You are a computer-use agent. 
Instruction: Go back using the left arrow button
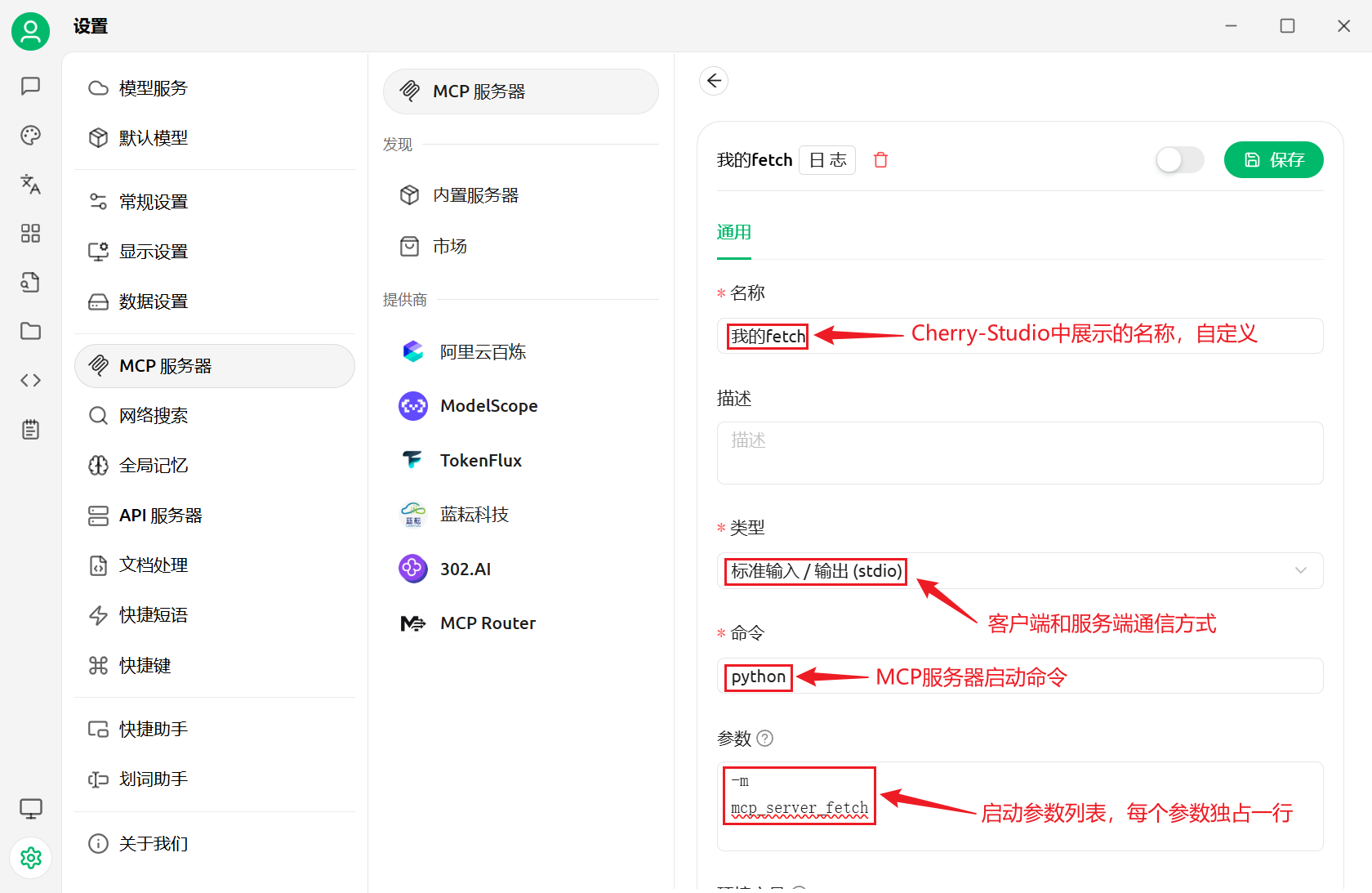pos(714,81)
